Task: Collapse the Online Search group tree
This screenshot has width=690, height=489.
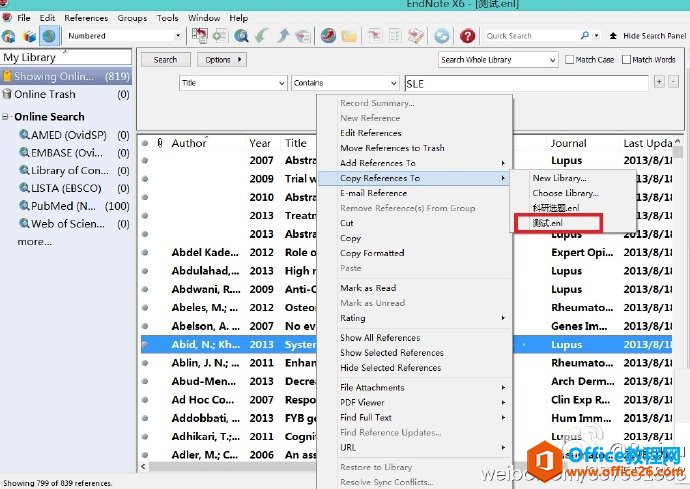Action: pyautogui.click(x=5, y=117)
